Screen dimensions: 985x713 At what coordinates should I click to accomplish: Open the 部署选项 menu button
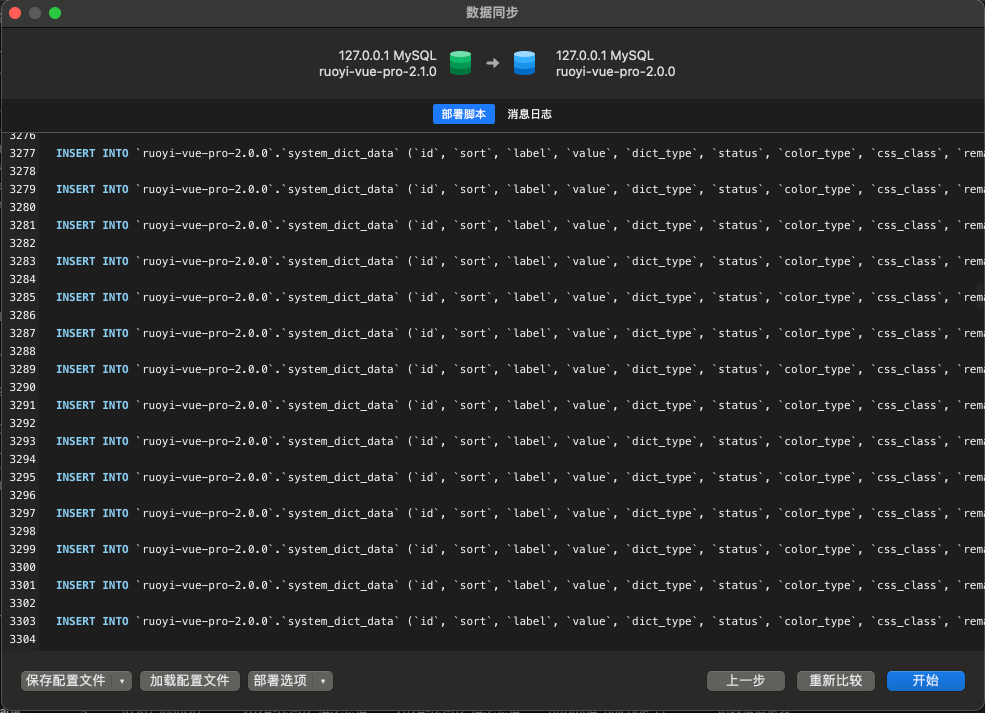click(280, 681)
